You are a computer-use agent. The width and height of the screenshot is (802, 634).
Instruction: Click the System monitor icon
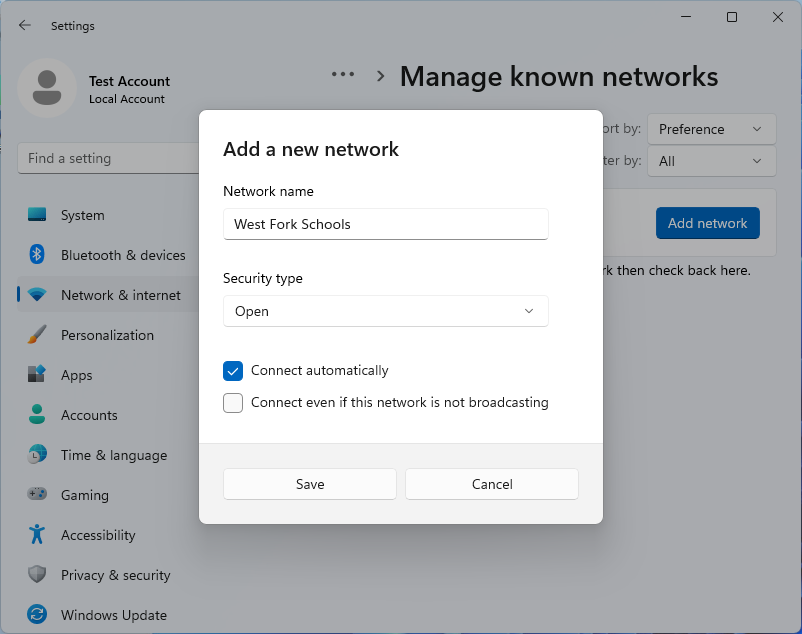[37, 215]
